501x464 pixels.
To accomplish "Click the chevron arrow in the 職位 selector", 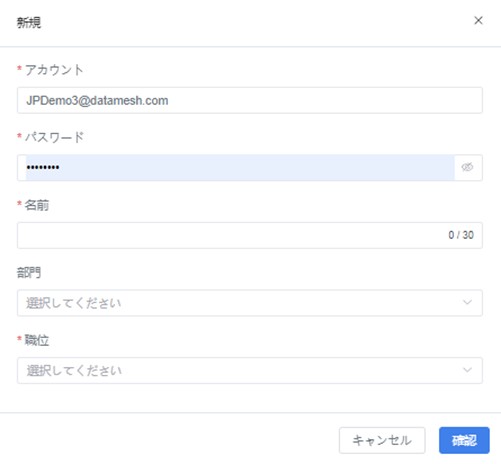I will click(x=467, y=370).
